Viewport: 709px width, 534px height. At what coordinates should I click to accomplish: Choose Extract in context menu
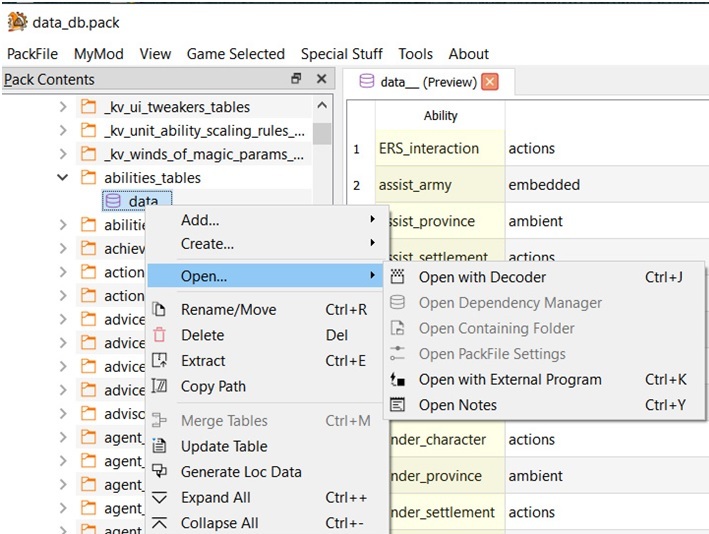click(267, 361)
